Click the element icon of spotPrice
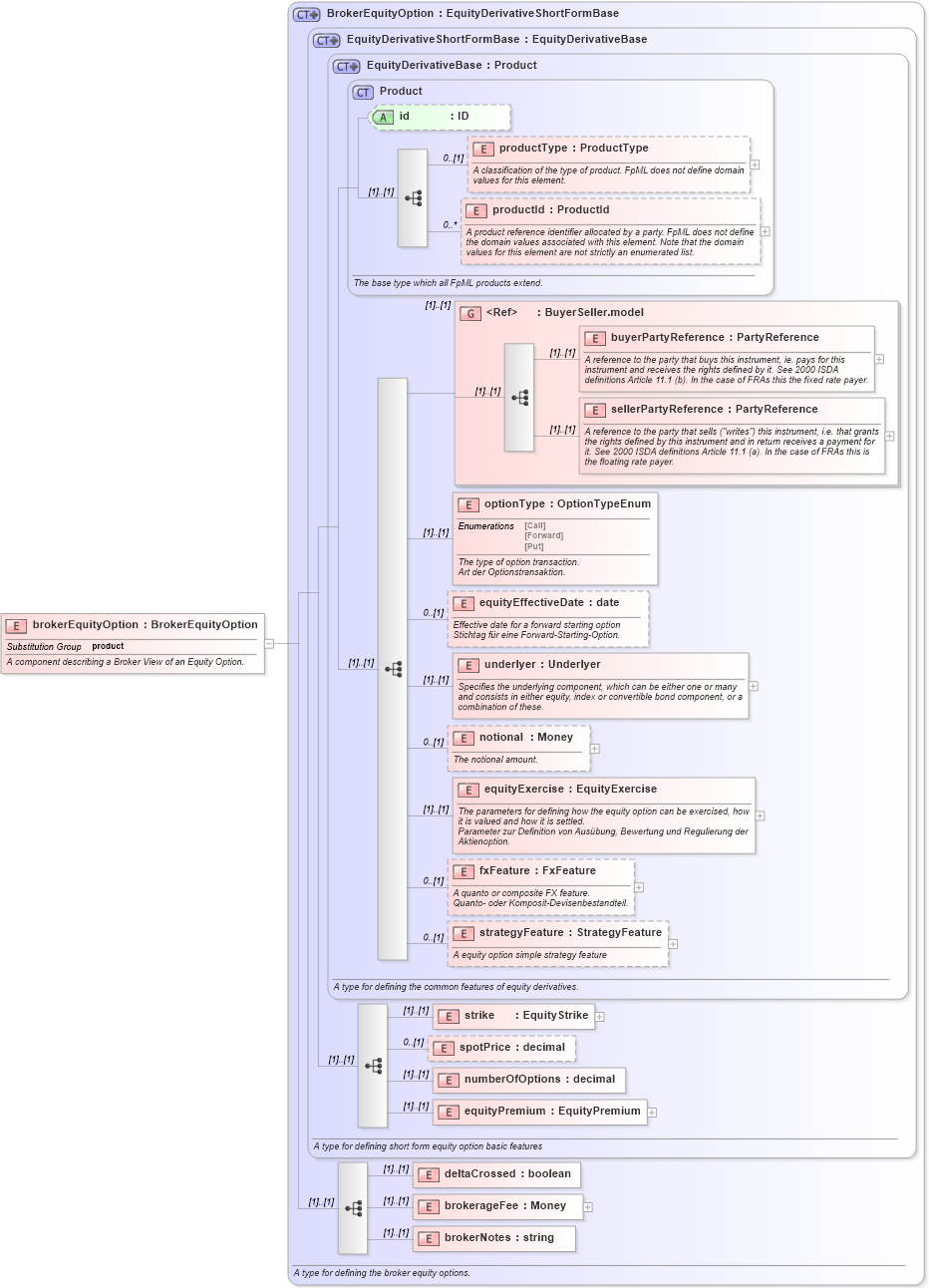 444,1049
